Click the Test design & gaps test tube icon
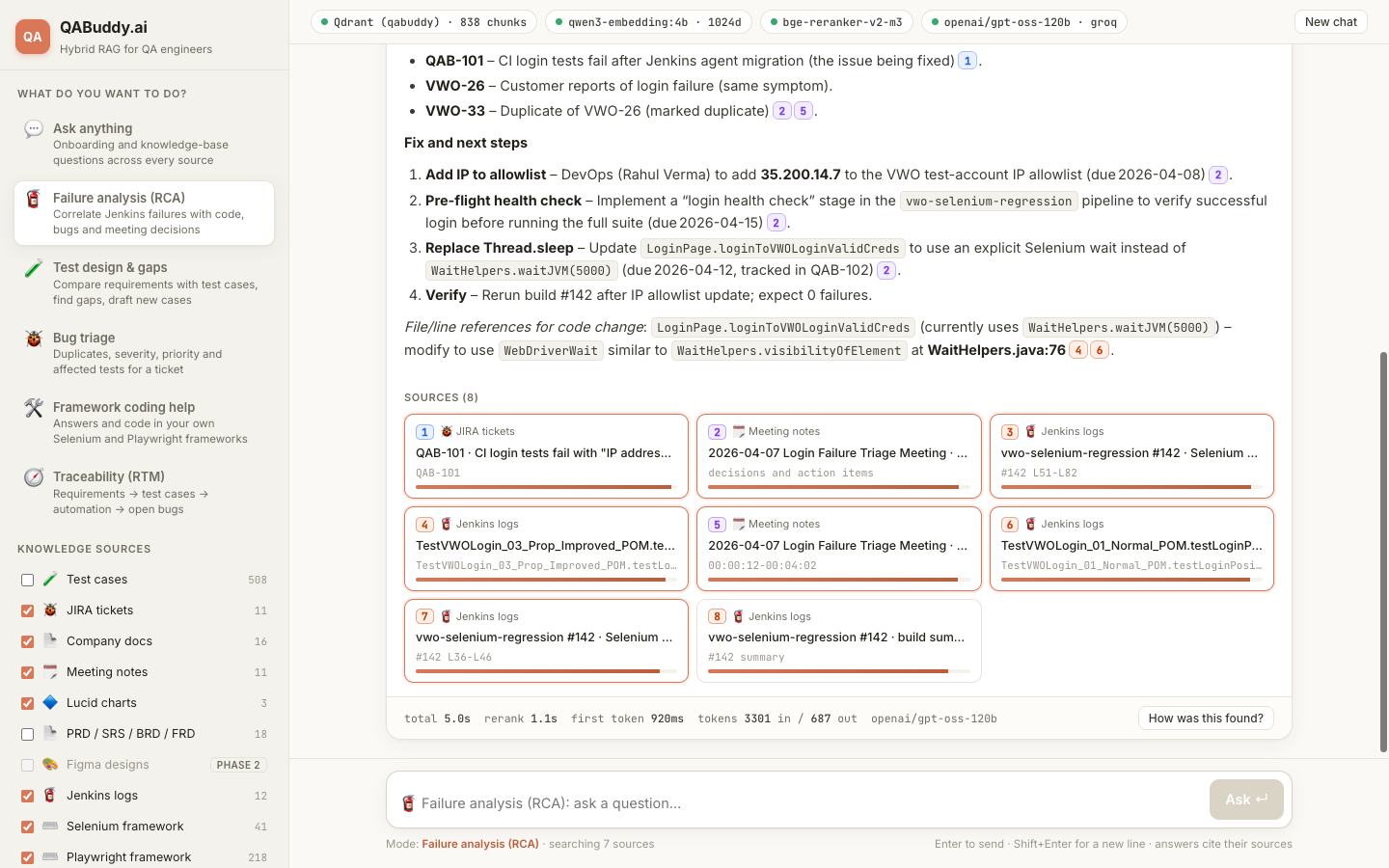Screen dimensions: 1389x868 (x=34, y=268)
